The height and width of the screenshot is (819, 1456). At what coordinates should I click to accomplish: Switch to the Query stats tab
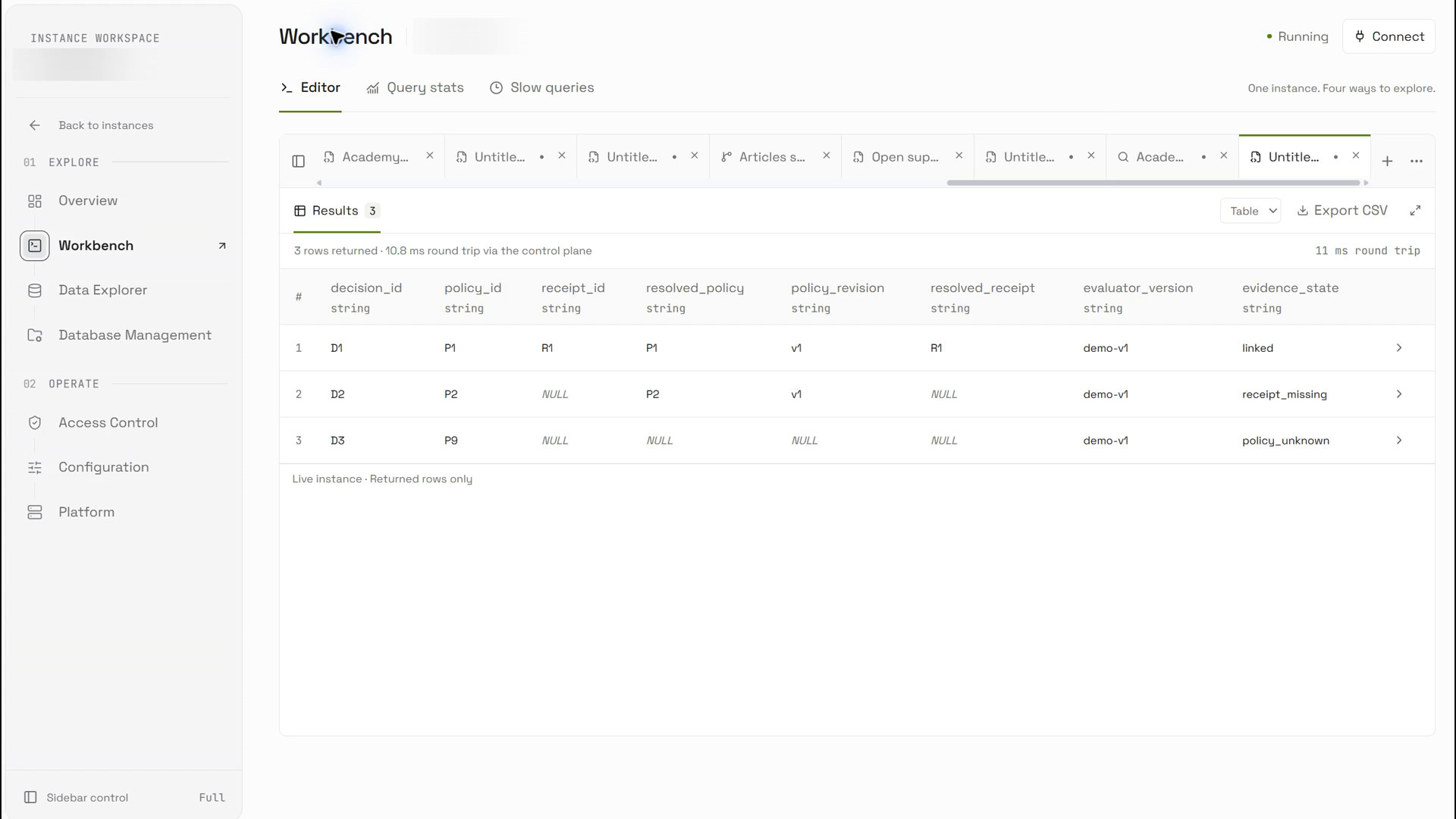point(415,88)
